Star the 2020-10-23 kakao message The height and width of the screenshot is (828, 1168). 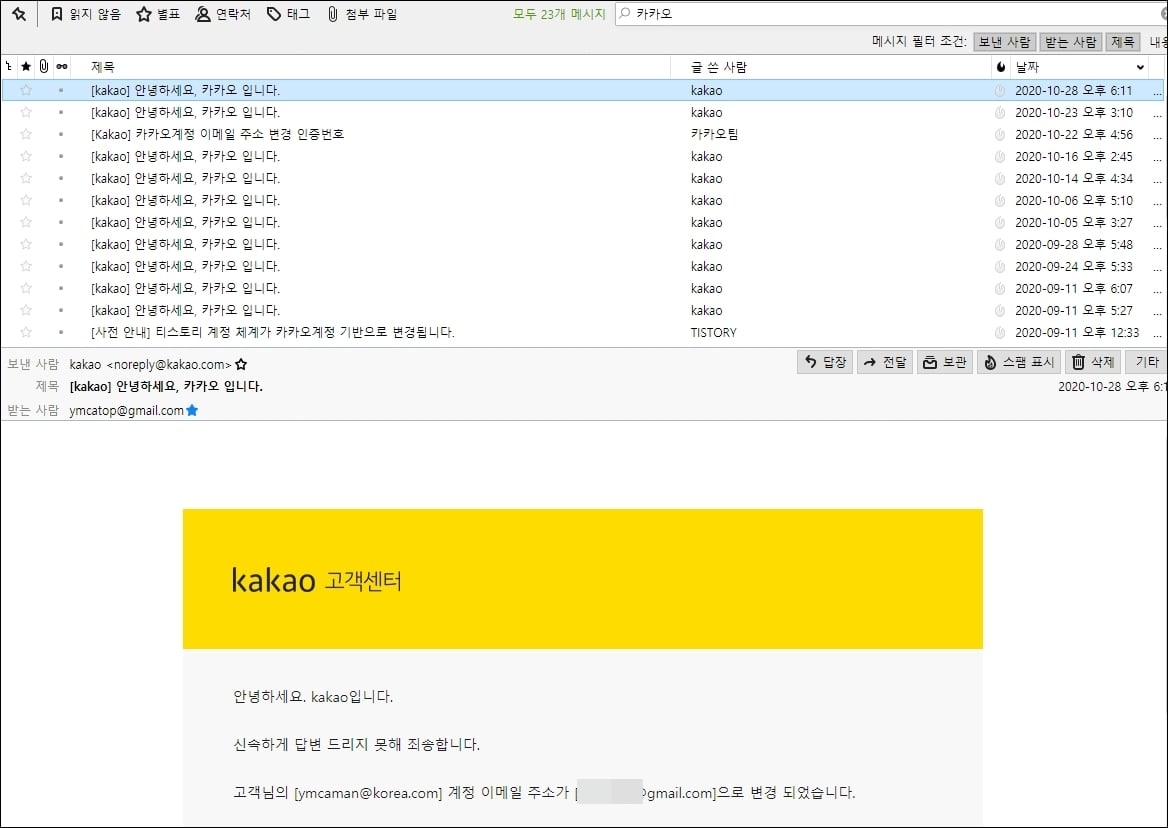(26, 112)
